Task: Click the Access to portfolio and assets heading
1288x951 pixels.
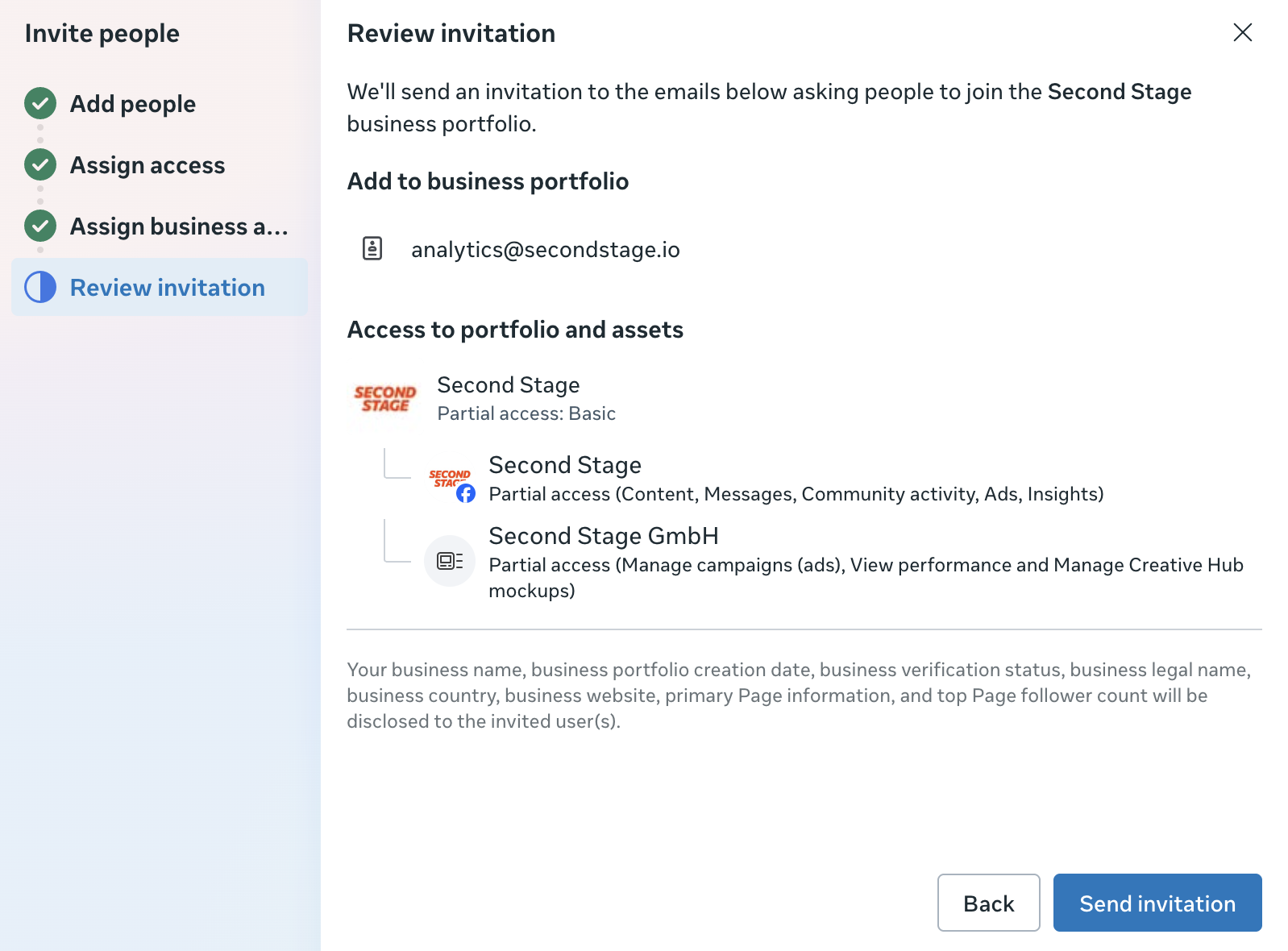Action: tap(515, 330)
